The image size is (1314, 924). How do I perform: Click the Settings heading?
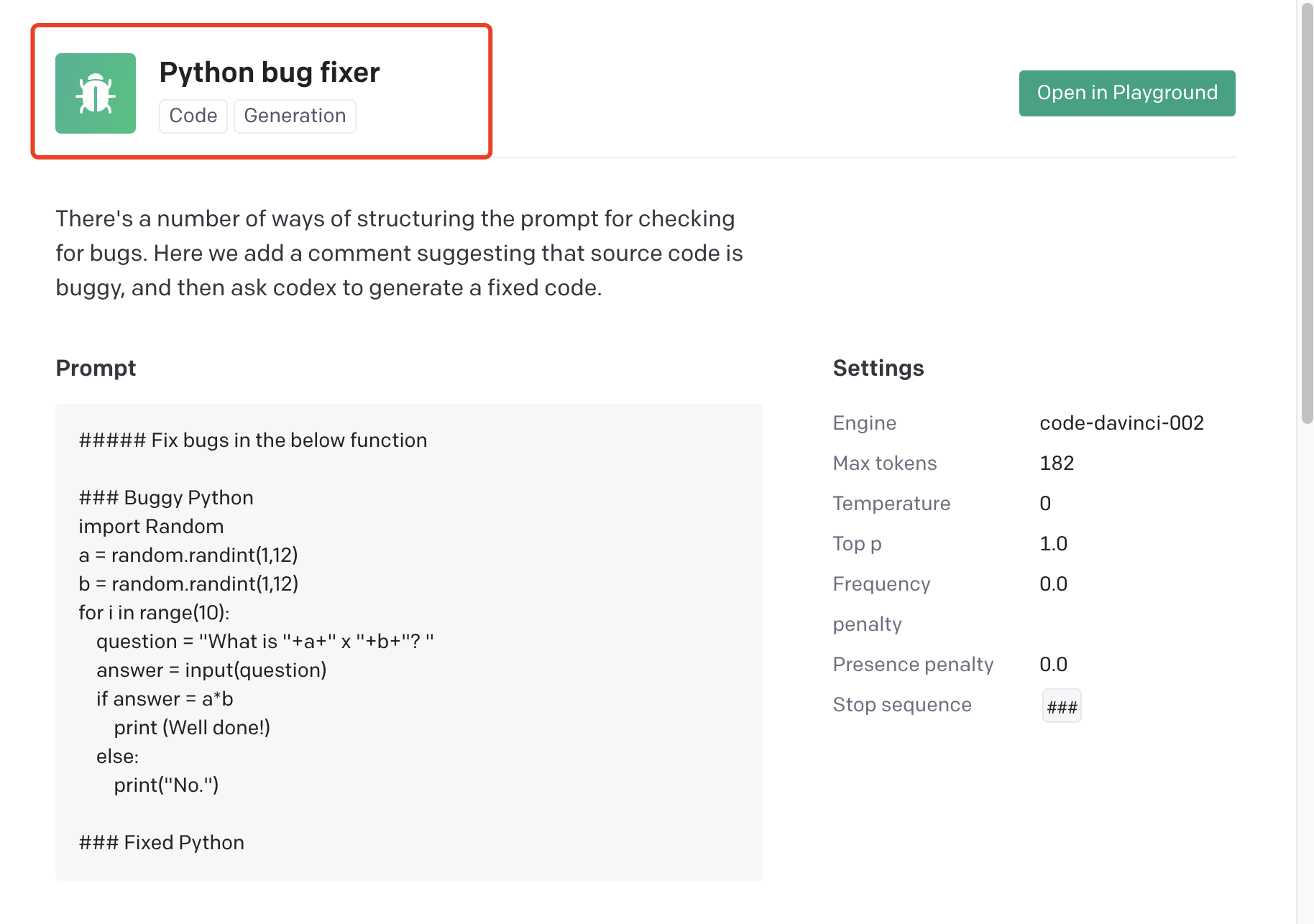point(878,368)
